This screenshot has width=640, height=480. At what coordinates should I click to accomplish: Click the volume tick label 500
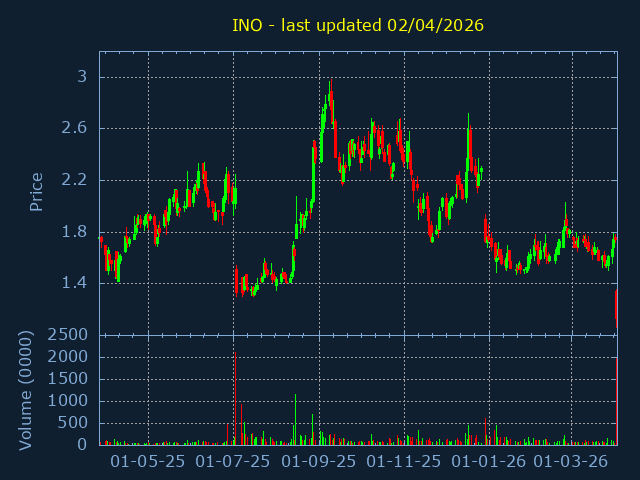click(x=74, y=423)
